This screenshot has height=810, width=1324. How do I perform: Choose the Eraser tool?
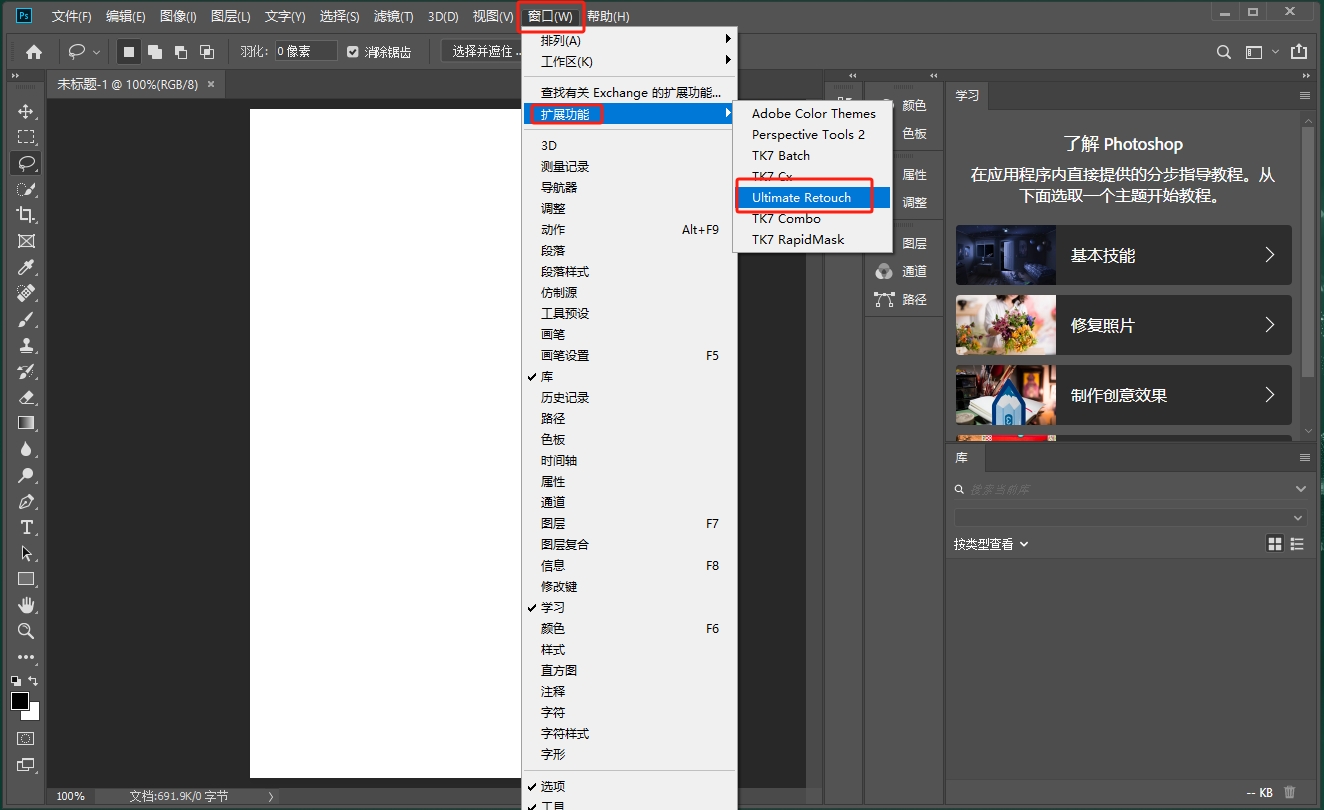(26, 397)
